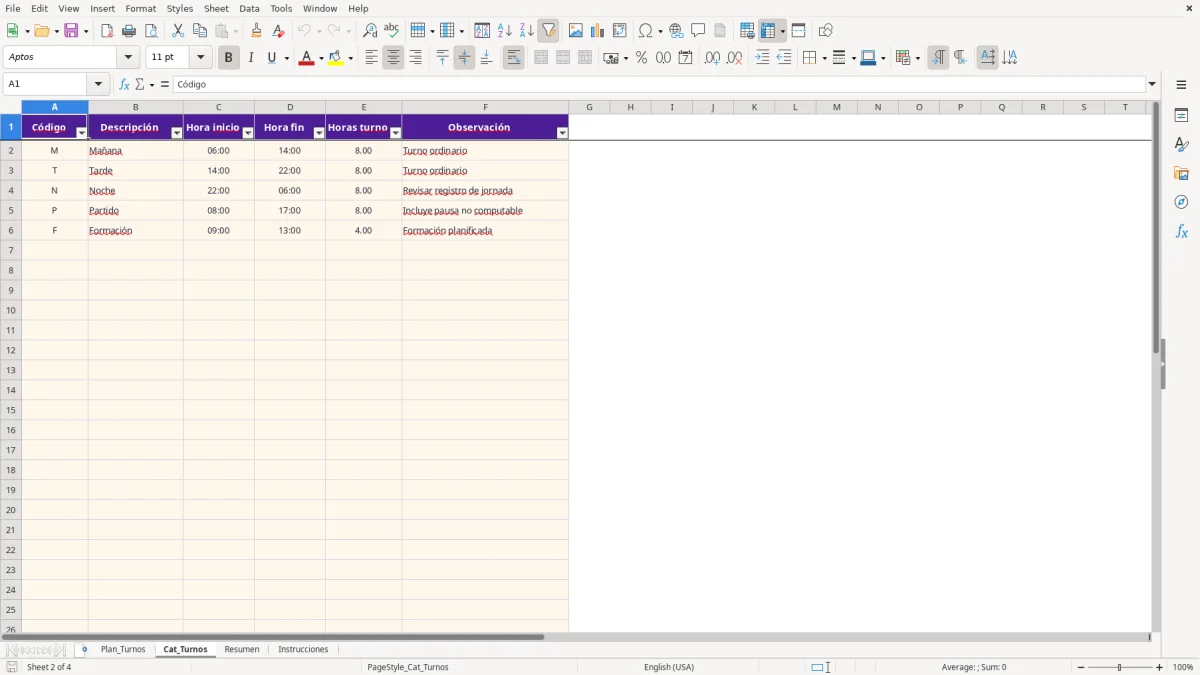The image size is (1200, 675).
Task: Open the draw functions shapes icon
Action: tap(825, 31)
